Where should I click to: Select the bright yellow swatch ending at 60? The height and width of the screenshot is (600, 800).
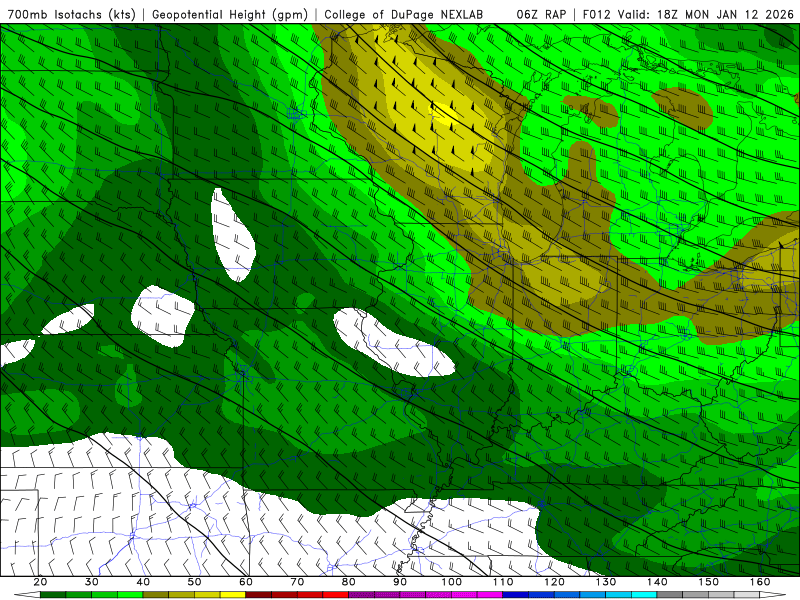point(233,595)
